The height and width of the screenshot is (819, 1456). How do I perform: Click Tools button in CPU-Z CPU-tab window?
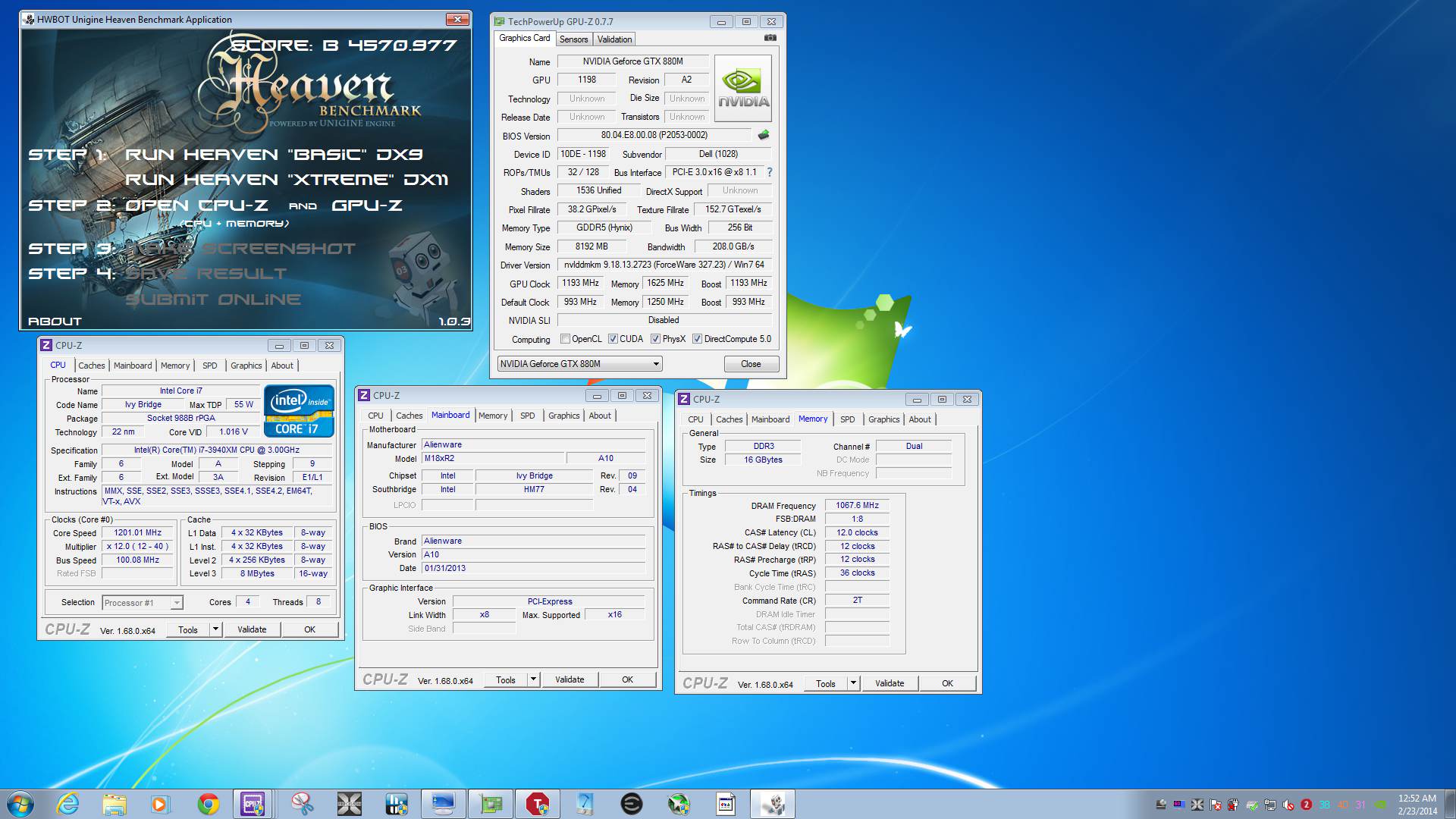(x=188, y=629)
